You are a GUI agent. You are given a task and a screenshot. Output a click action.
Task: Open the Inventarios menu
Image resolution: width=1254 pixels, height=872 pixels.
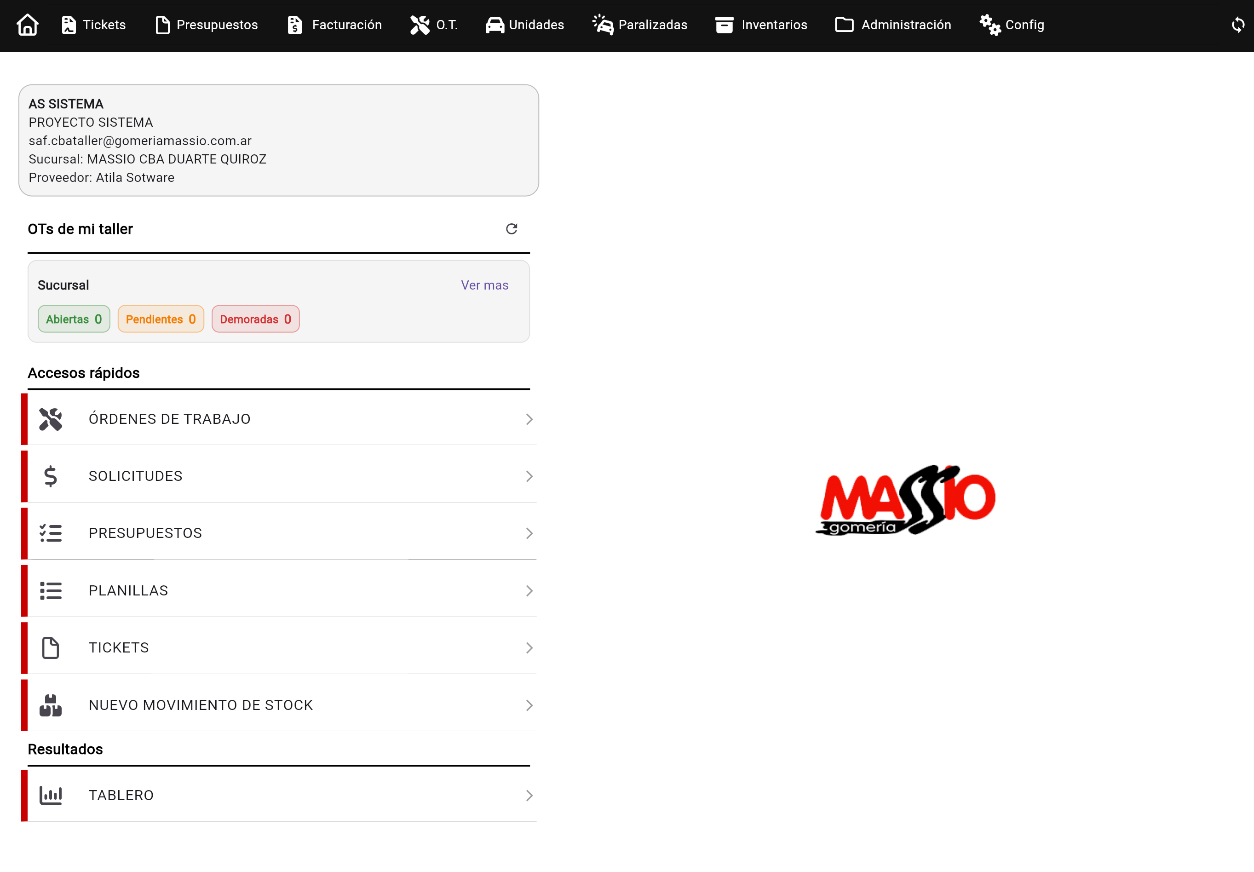click(761, 25)
